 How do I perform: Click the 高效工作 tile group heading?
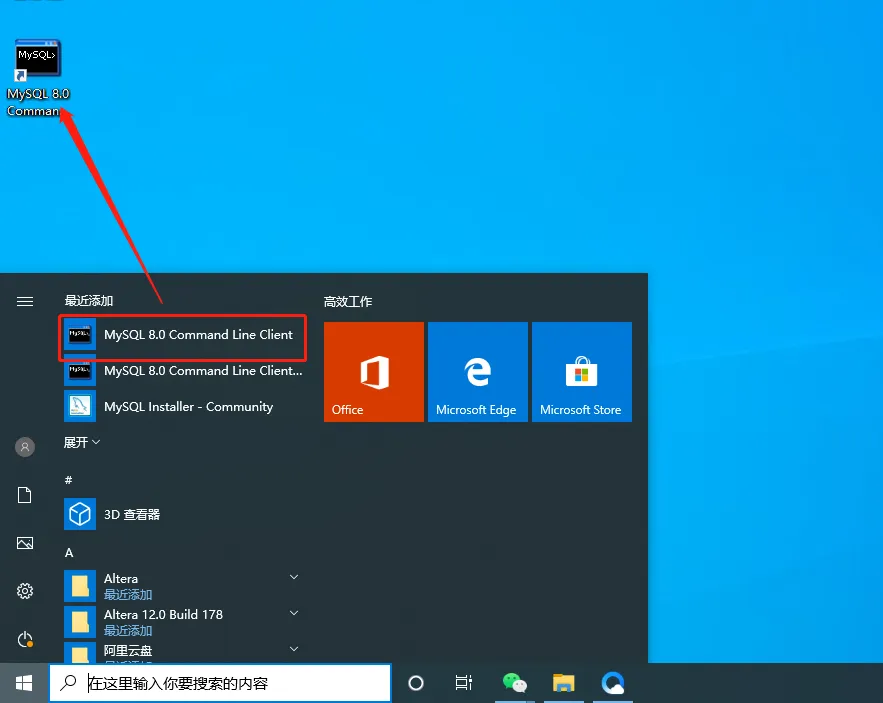[347, 301]
